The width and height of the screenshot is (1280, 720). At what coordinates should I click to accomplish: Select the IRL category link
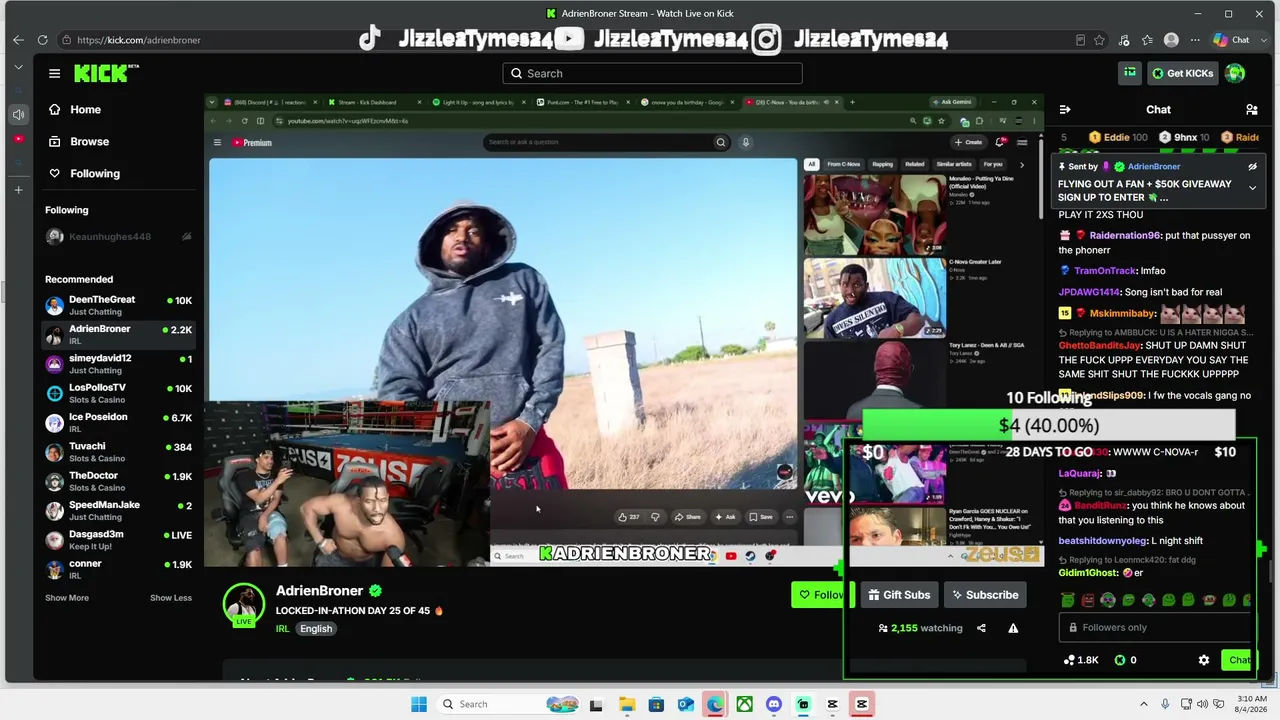point(282,629)
